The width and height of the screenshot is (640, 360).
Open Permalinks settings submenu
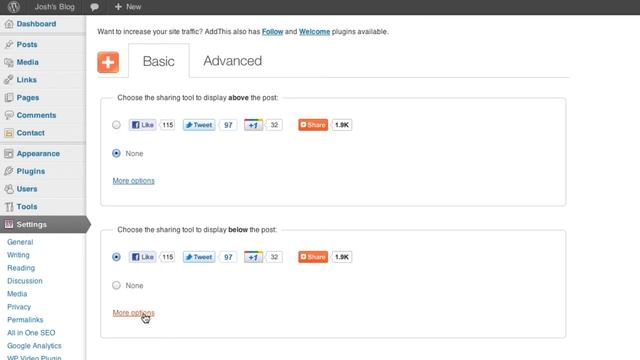pos(25,320)
